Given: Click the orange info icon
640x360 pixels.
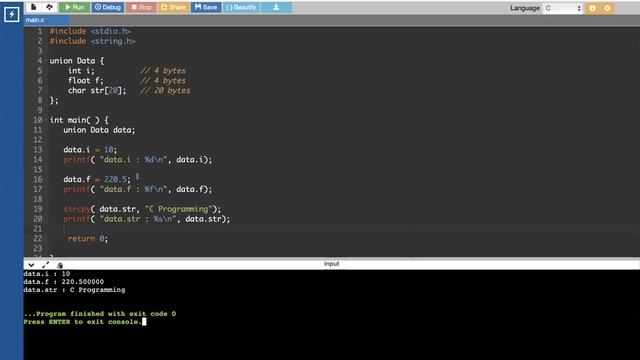Looking at the screenshot, I should click(592, 8).
